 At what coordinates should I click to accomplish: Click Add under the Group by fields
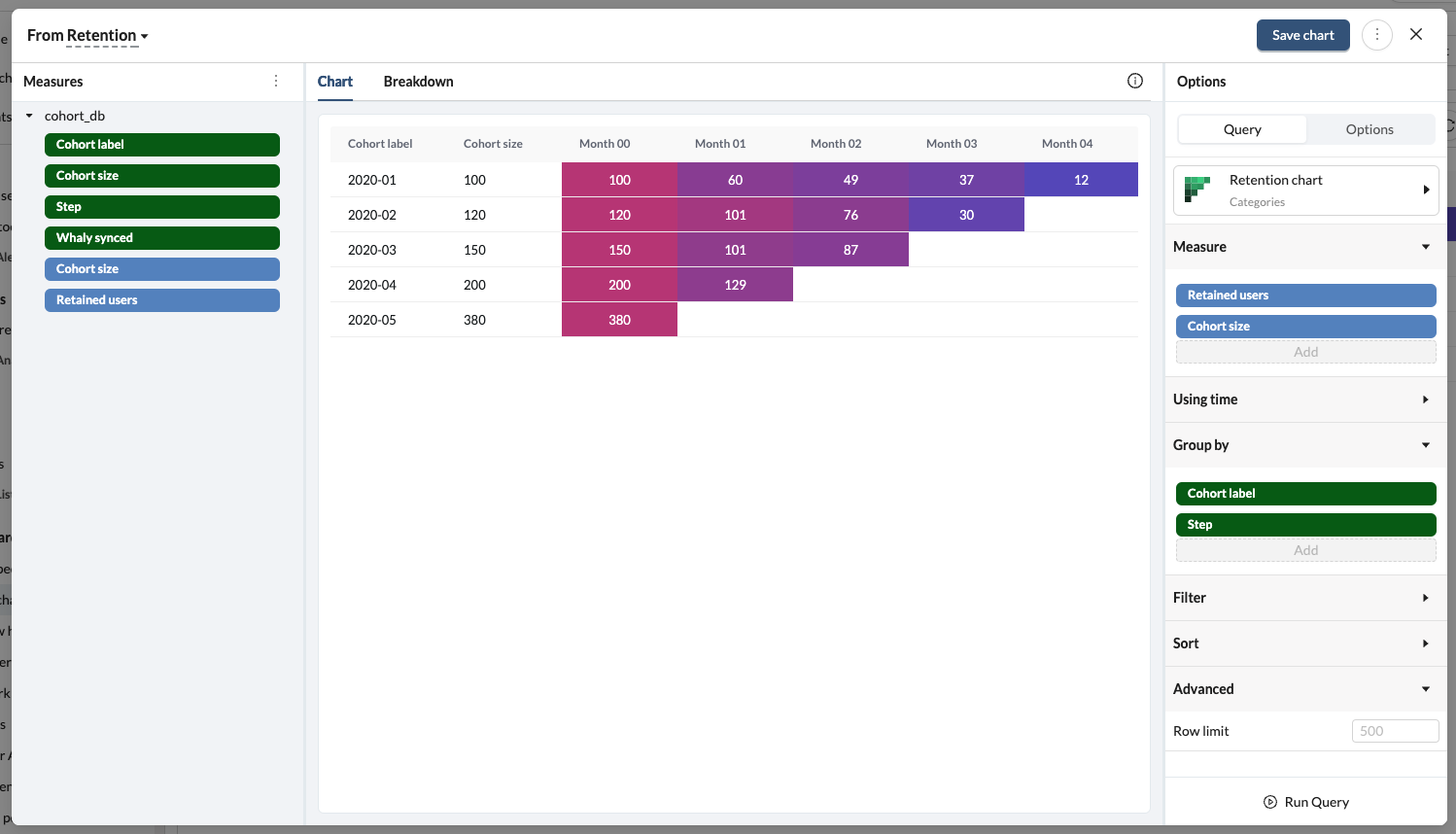tap(1305, 550)
